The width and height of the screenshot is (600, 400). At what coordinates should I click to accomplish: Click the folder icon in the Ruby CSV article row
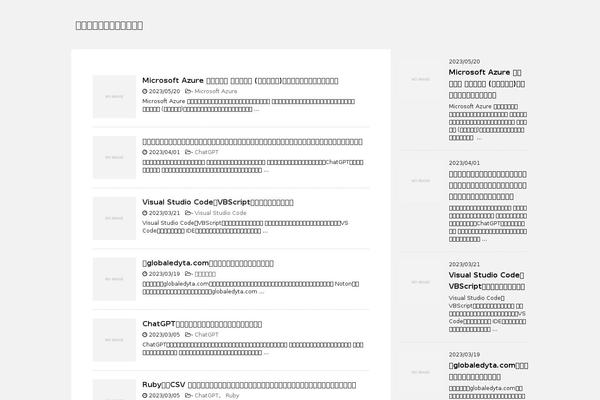pyautogui.click(x=188, y=396)
